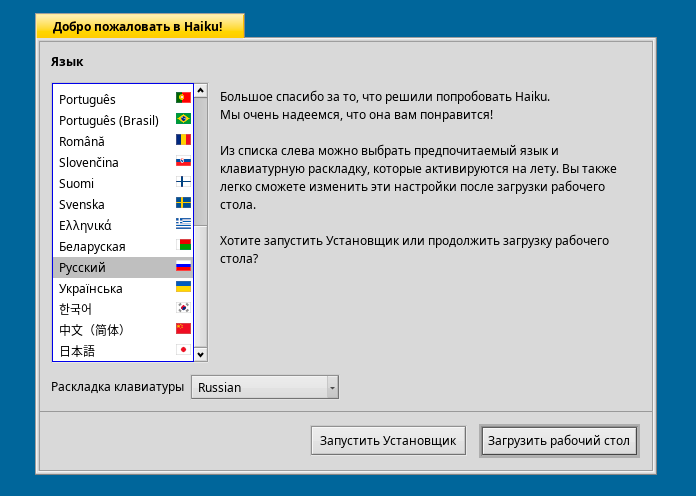Screen dimensions: 696x496
Task: Click language list scroll down arrow
Action: pos(201,354)
